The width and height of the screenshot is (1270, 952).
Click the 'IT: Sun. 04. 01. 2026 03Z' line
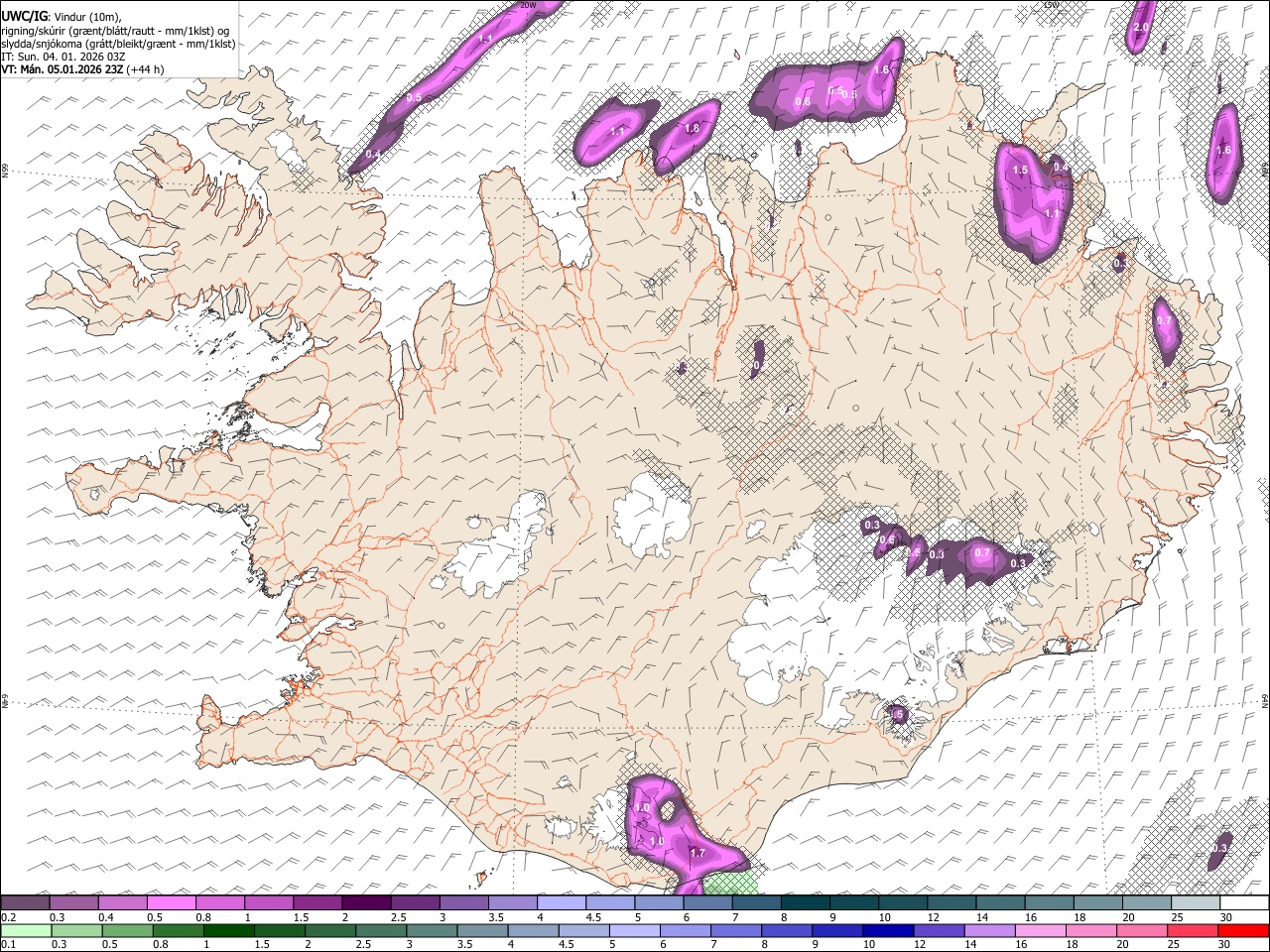pyautogui.click(x=63, y=57)
